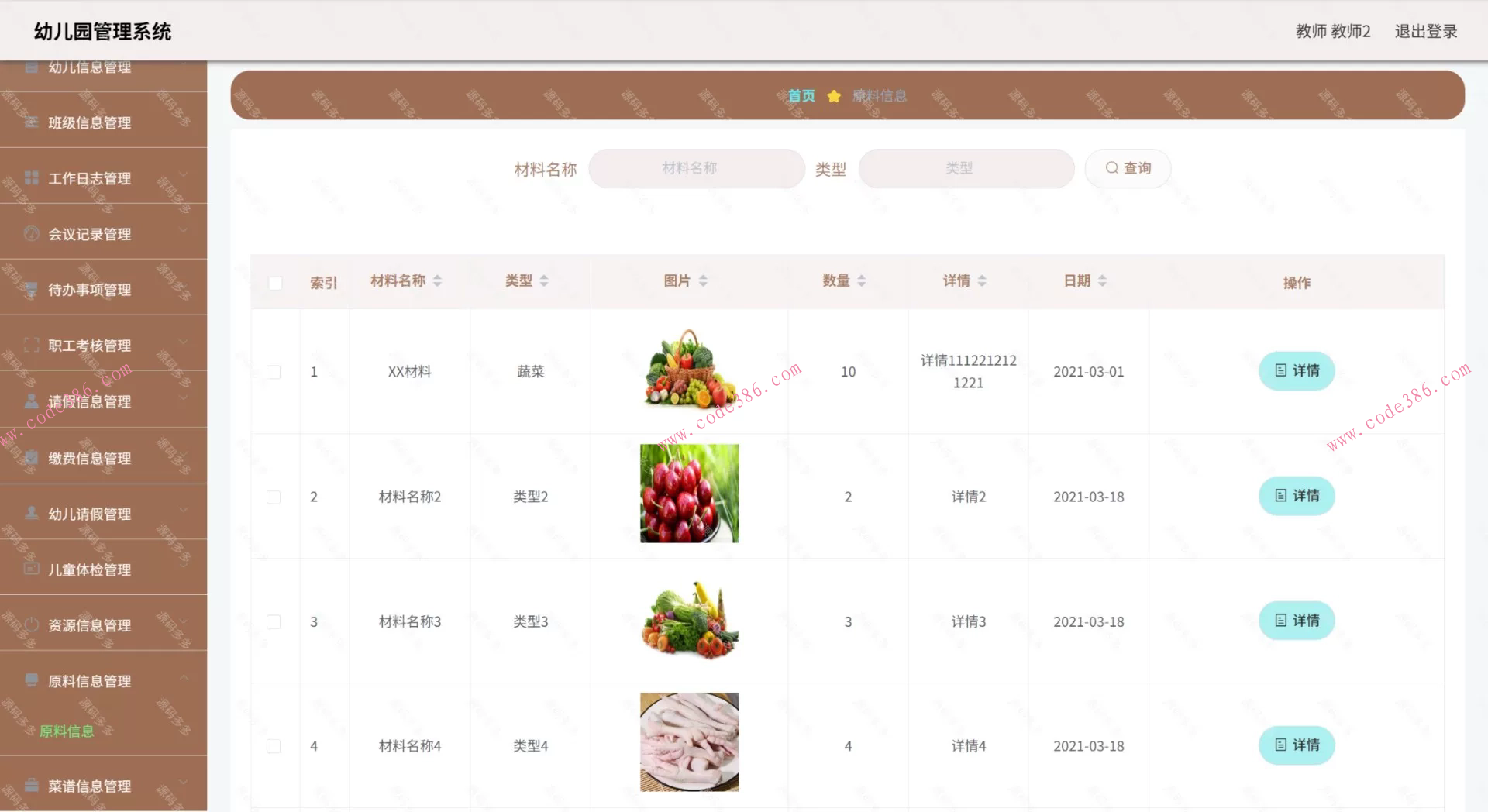
Task: Click the star icon next to 首页 breadcrumb
Action: coord(834,96)
